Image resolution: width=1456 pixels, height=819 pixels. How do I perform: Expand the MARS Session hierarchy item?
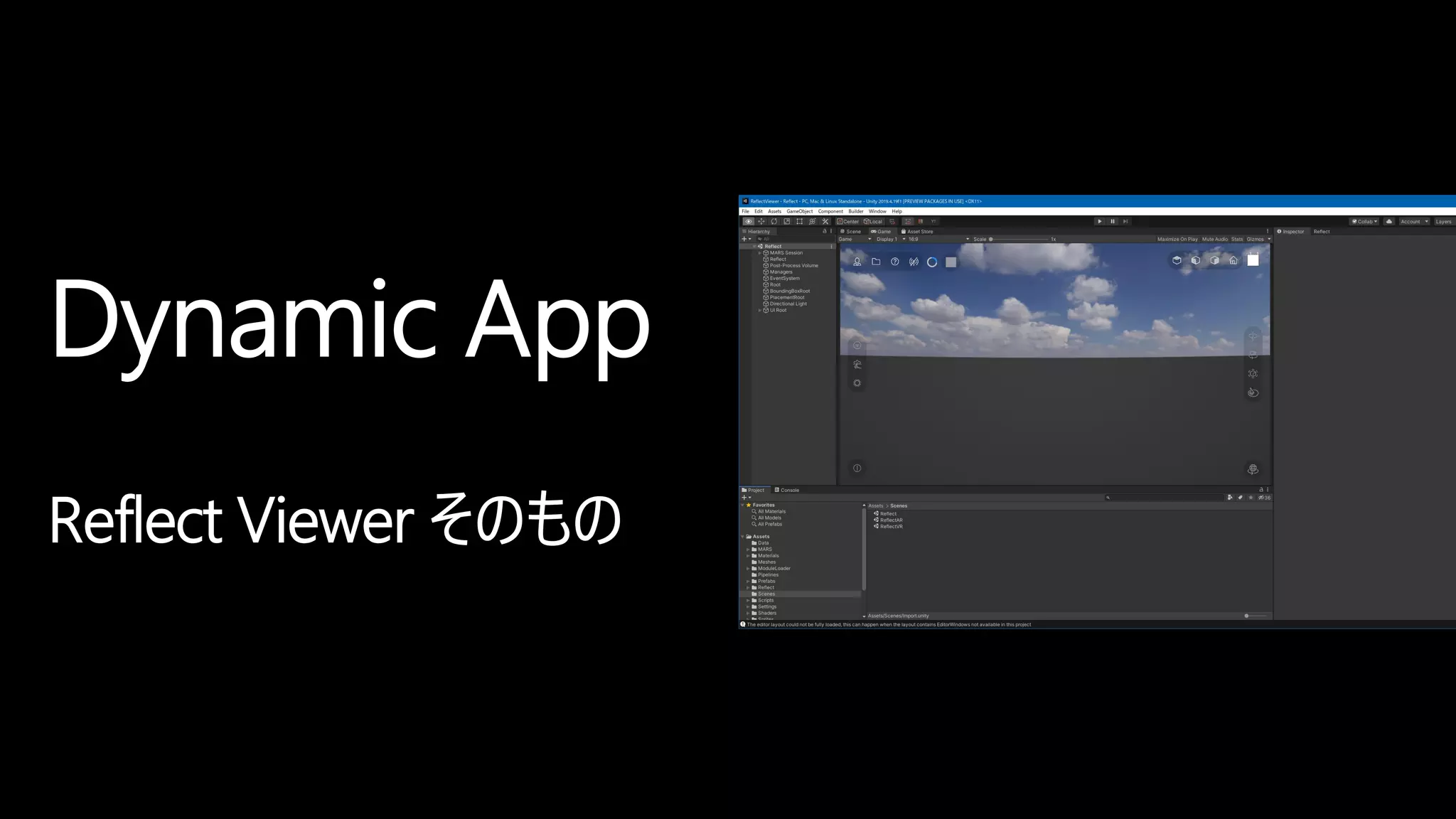(760, 253)
